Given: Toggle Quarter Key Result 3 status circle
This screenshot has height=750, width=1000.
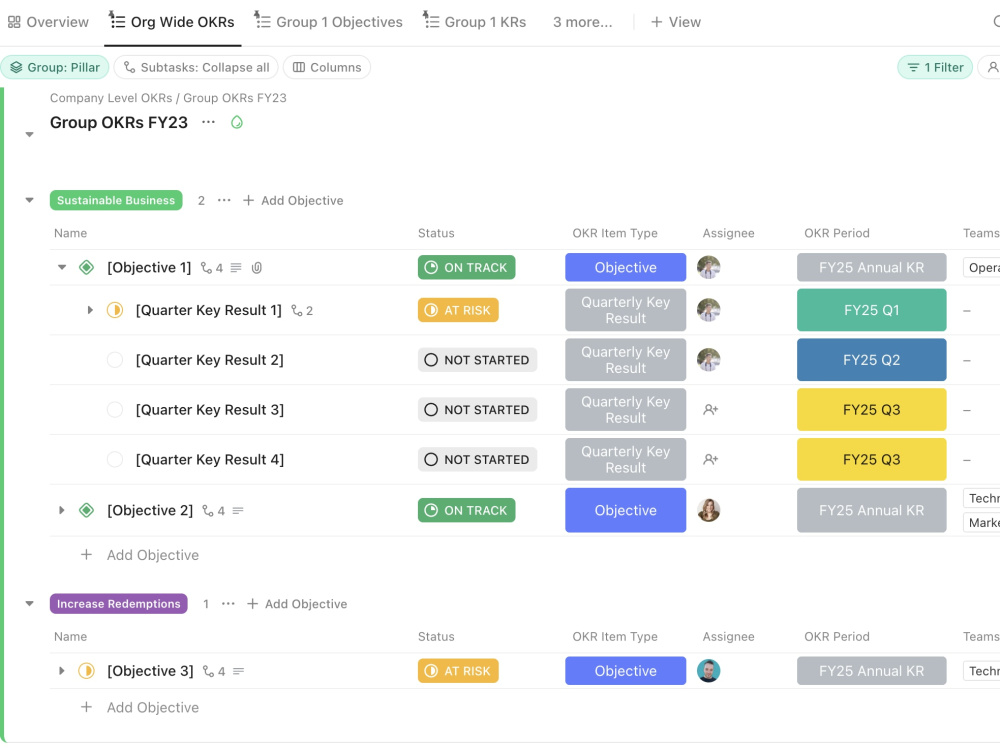Looking at the screenshot, I should pos(115,409).
